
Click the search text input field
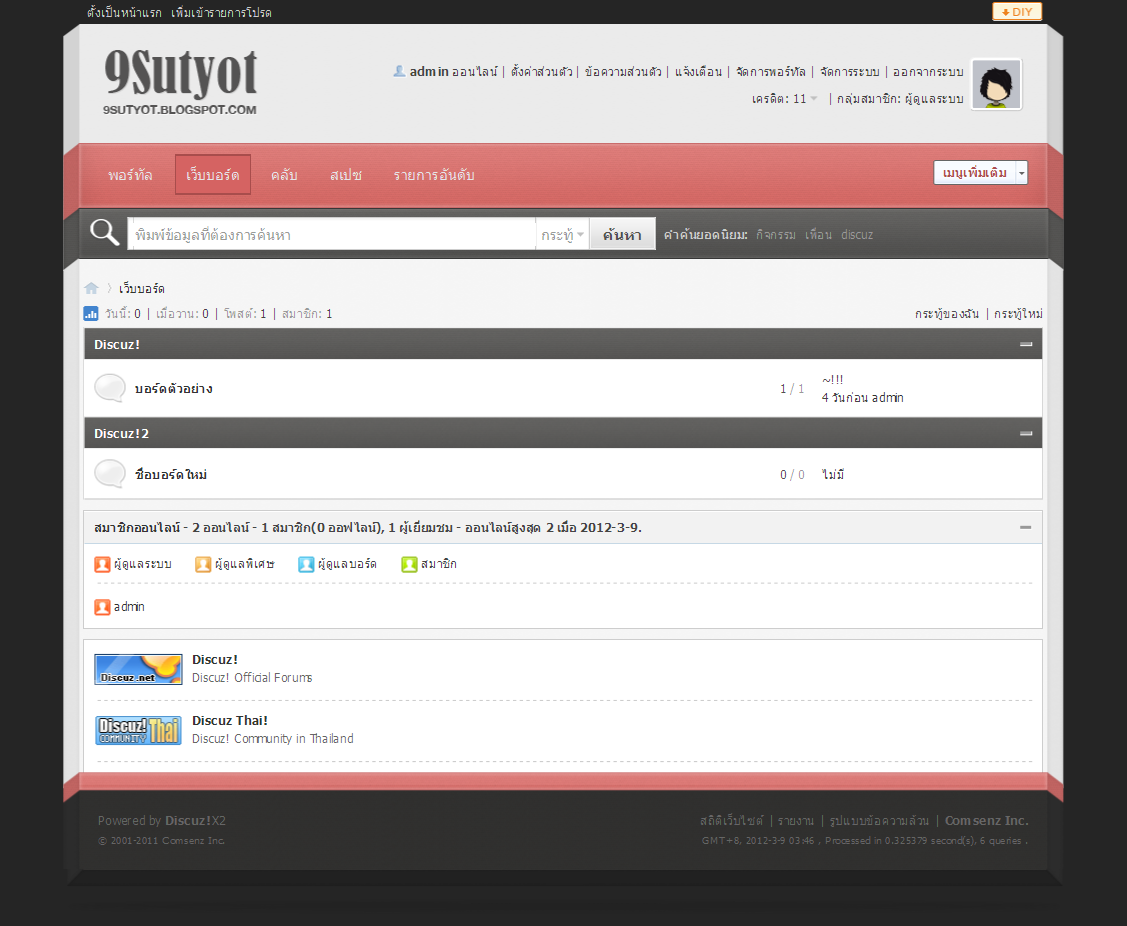(332, 234)
